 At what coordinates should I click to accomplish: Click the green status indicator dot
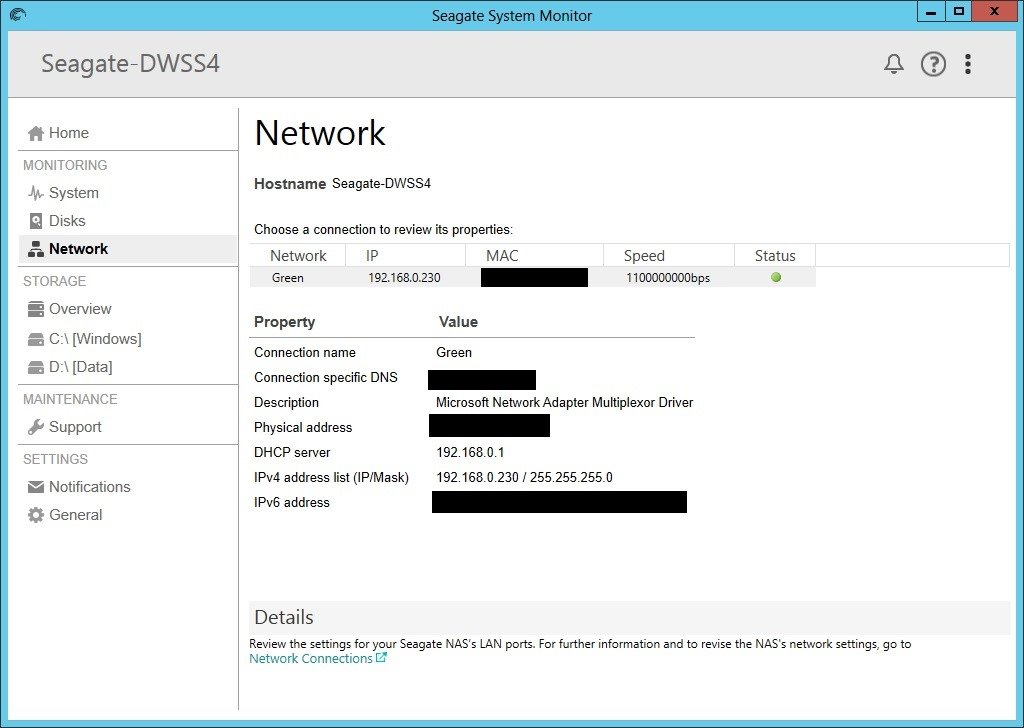(776, 277)
